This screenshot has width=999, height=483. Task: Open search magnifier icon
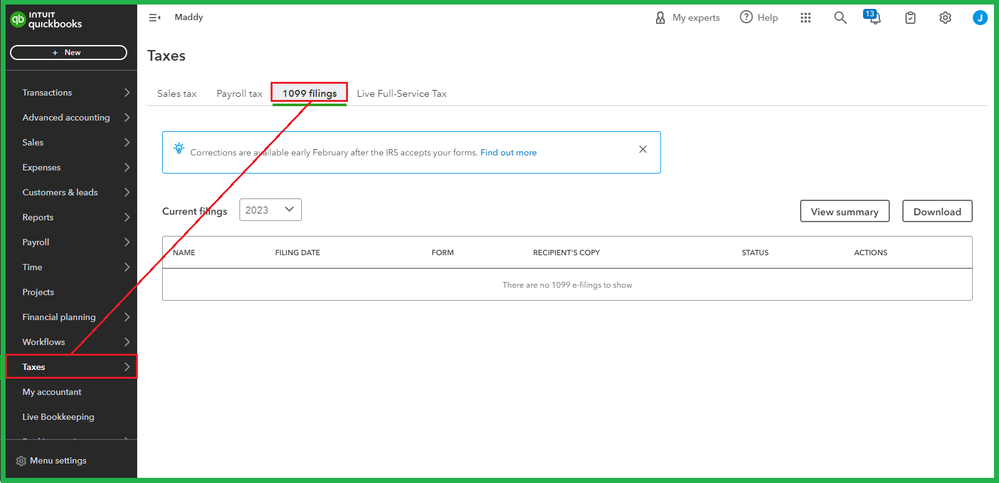(x=840, y=18)
